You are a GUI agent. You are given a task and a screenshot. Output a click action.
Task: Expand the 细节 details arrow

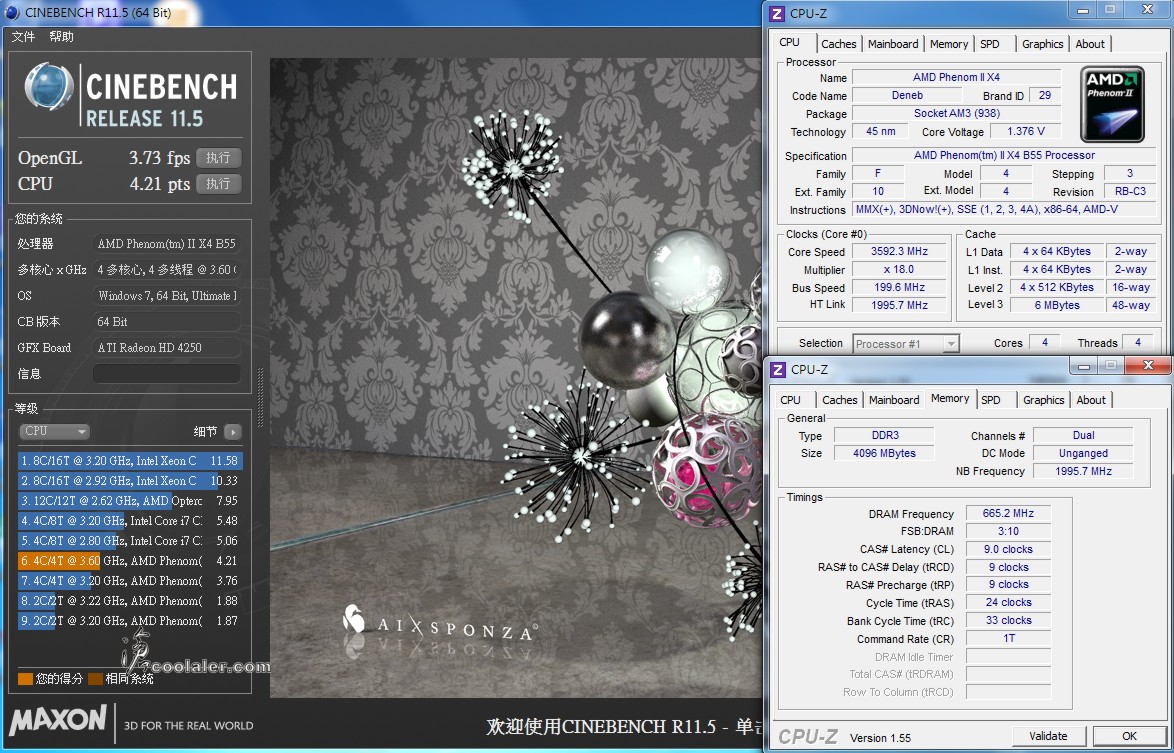(x=233, y=432)
